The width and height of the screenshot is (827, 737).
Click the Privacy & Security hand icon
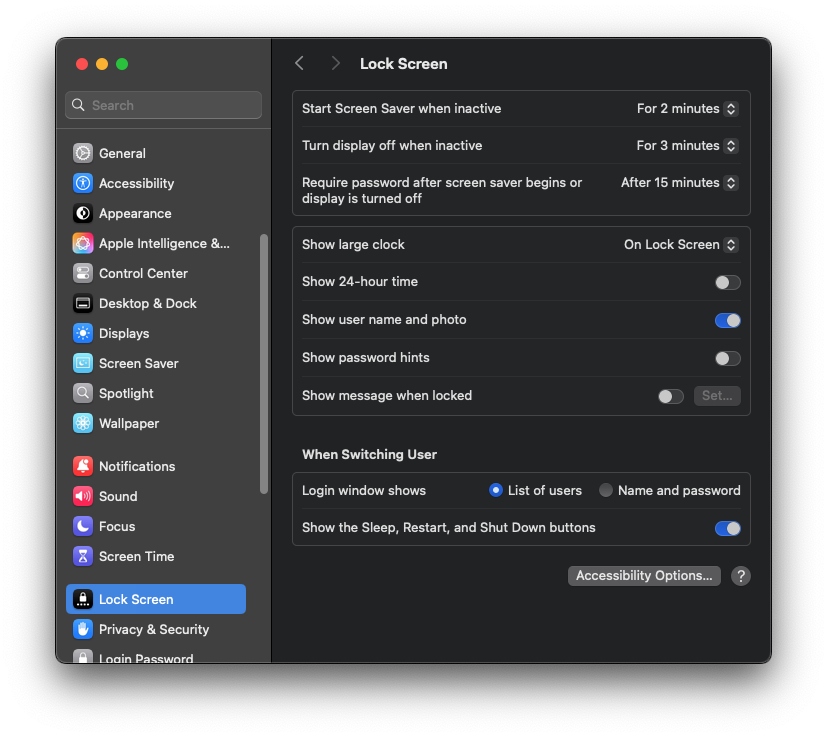click(x=83, y=629)
